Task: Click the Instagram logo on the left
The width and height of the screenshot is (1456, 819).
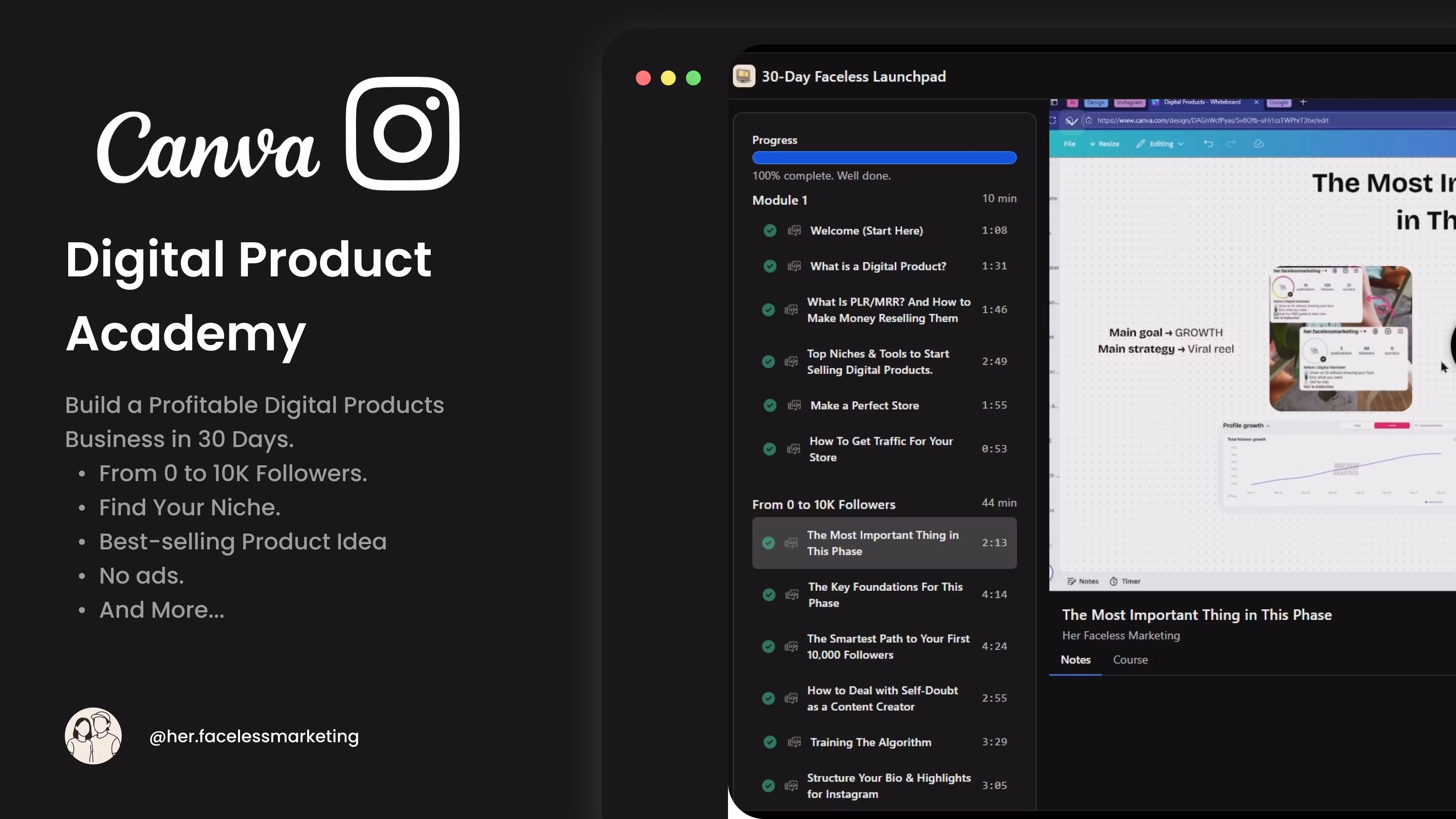Action: point(402,133)
